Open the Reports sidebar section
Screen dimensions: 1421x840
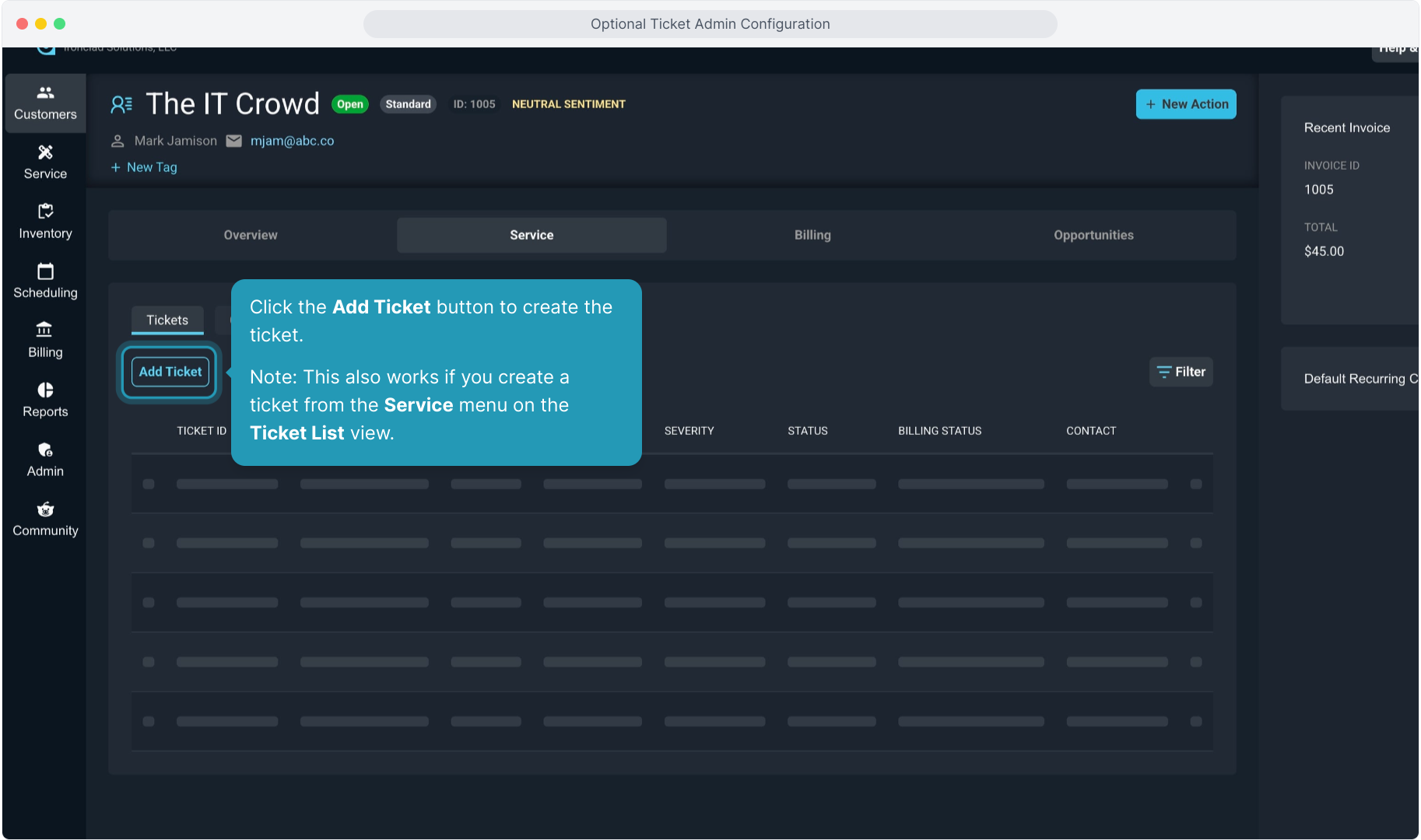pos(45,400)
